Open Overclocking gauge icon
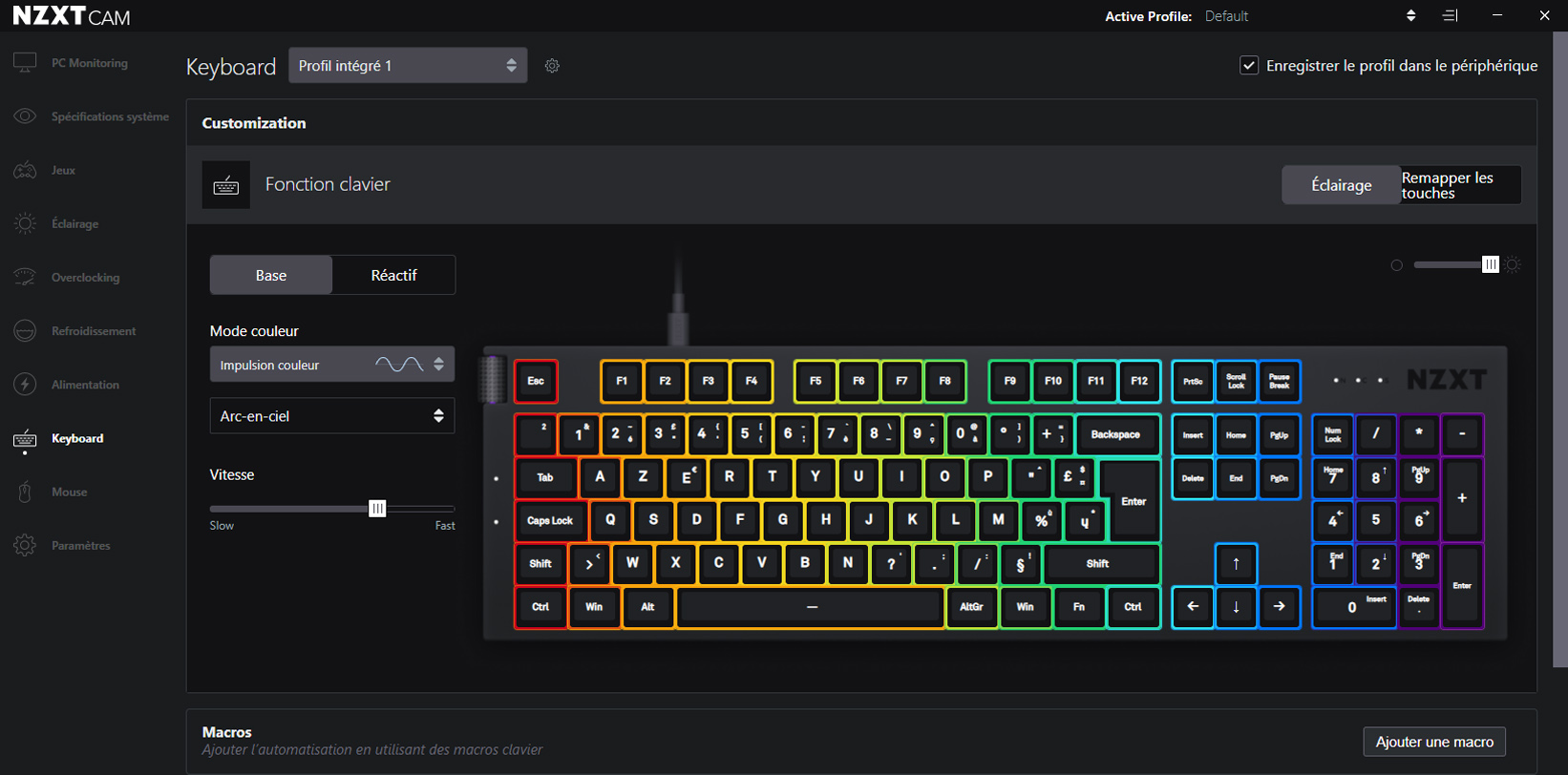Image resolution: width=1568 pixels, height=775 pixels. click(x=25, y=278)
